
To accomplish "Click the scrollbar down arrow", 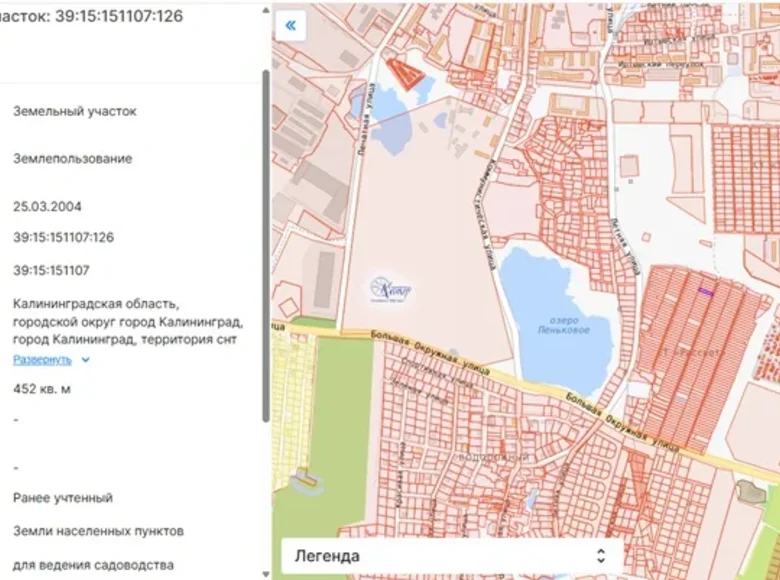I will click(265, 573).
